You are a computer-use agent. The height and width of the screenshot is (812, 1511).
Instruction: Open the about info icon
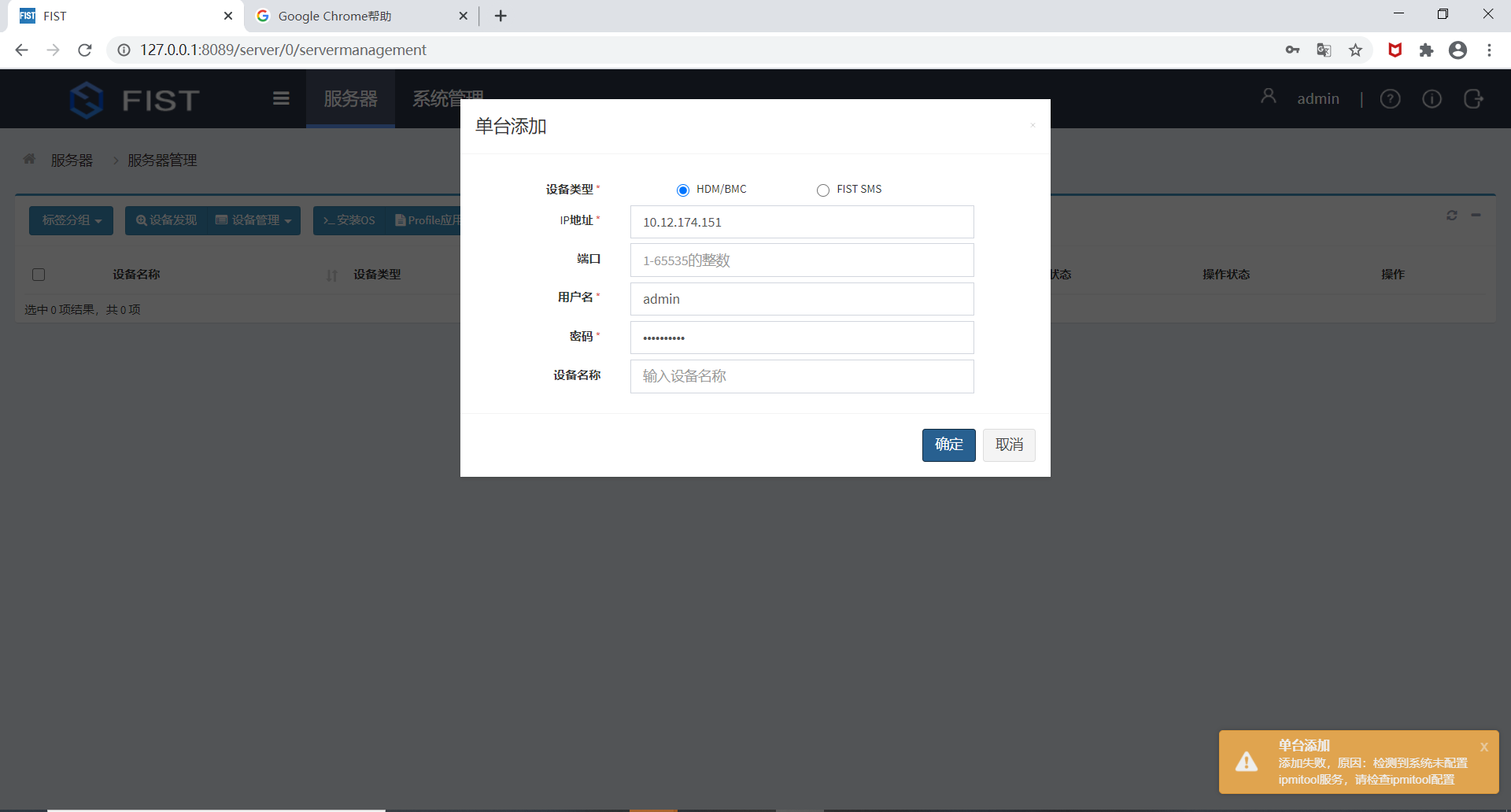[x=1432, y=98]
